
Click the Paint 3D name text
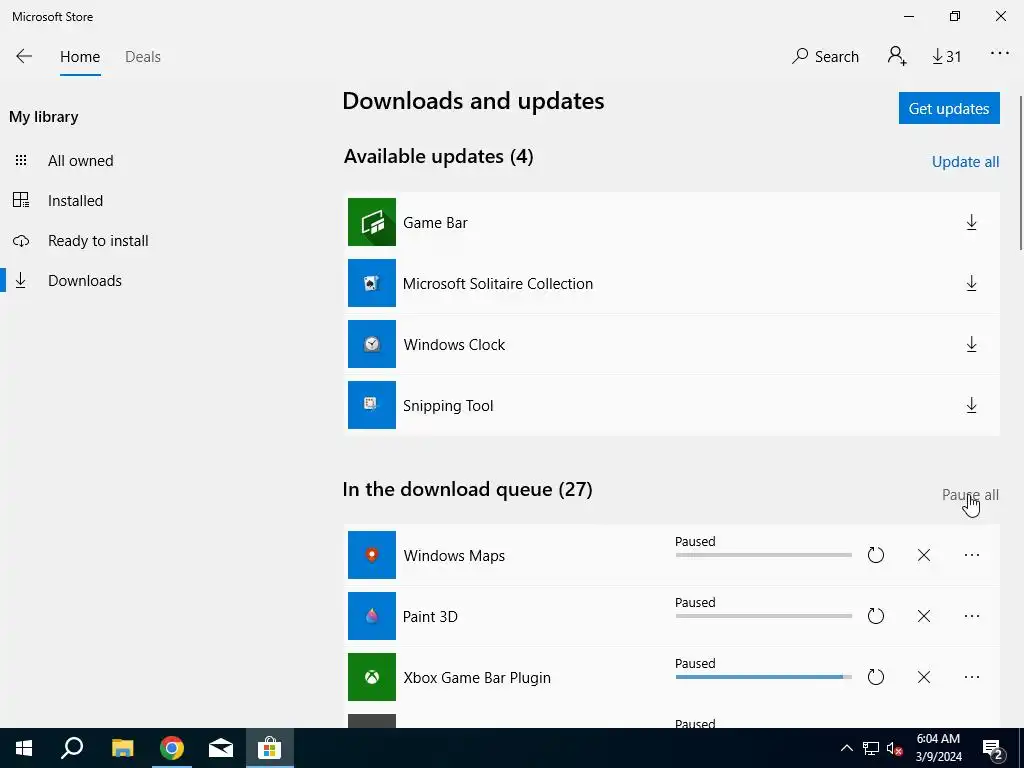pos(430,616)
